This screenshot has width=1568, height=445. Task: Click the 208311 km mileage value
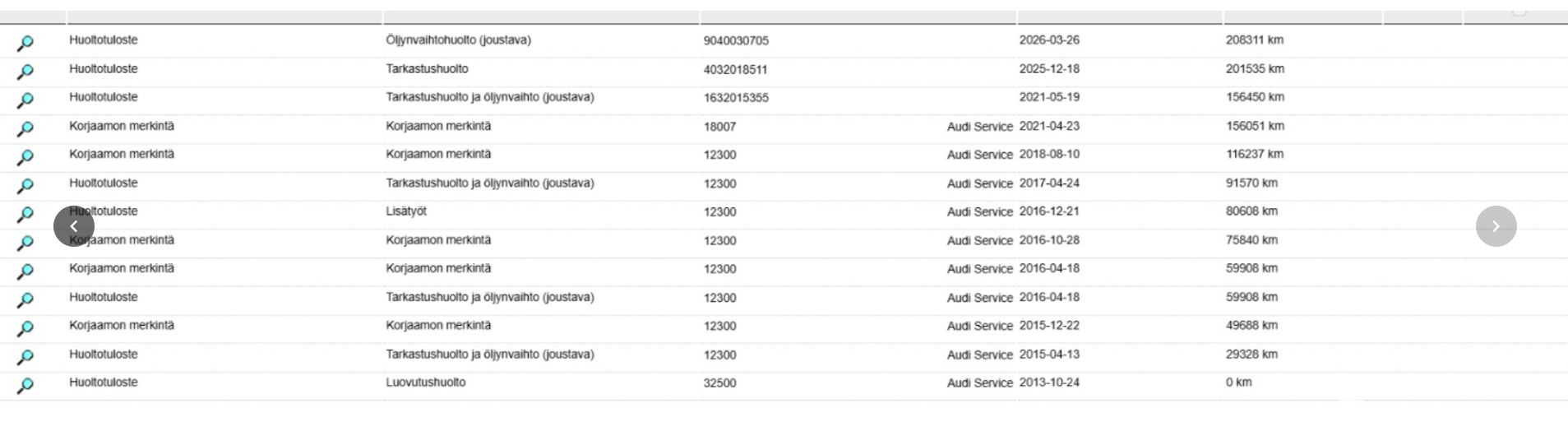1254,39
